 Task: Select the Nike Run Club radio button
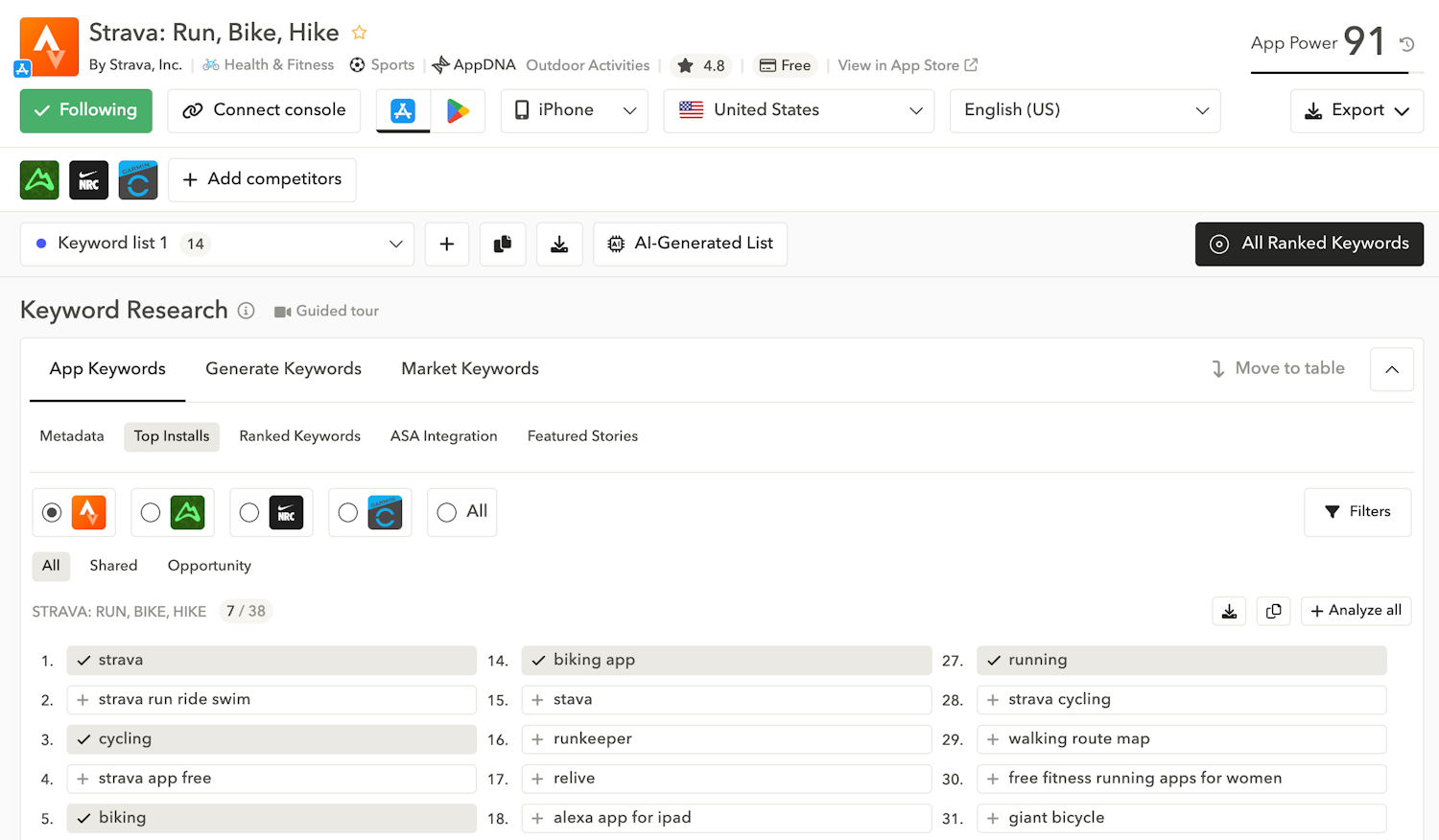(x=249, y=513)
